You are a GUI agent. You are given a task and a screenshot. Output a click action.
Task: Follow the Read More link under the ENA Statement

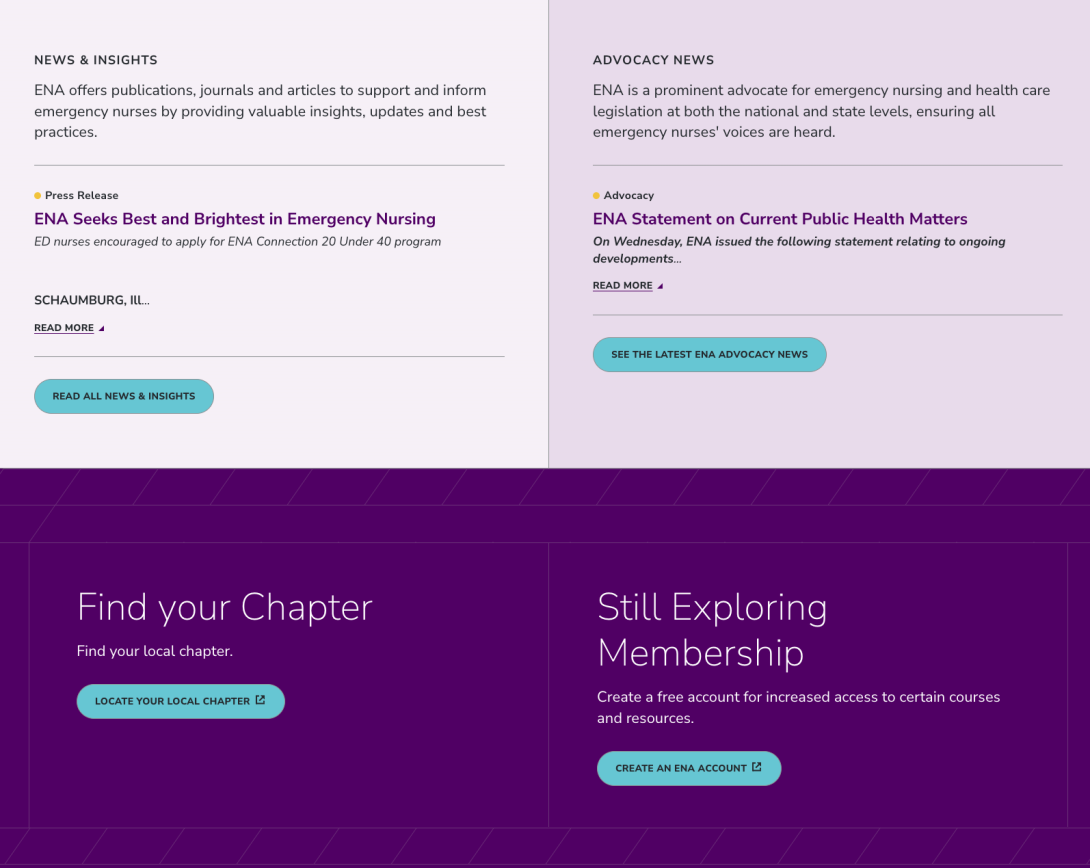622,286
